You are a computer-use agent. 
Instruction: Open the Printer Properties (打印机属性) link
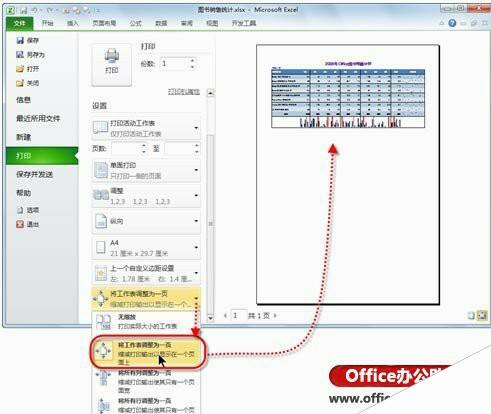[184, 92]
